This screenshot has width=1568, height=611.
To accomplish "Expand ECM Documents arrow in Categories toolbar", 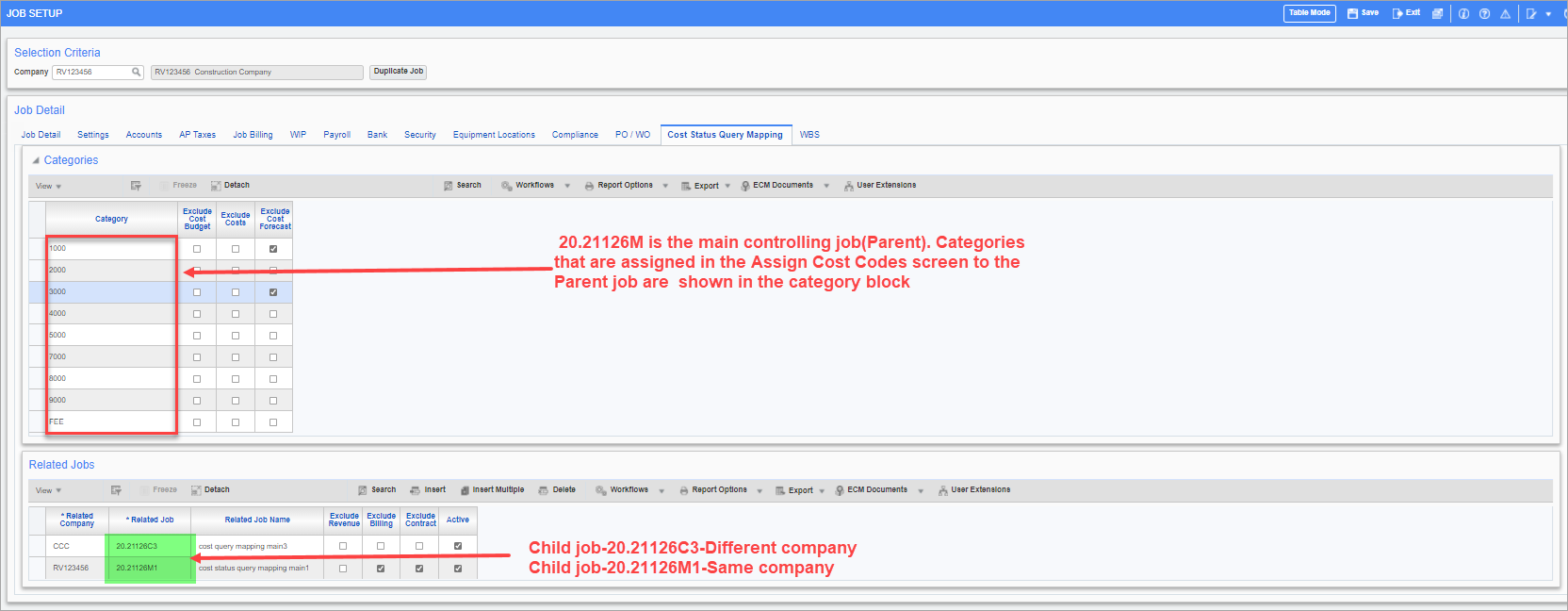I will (826, 186).
